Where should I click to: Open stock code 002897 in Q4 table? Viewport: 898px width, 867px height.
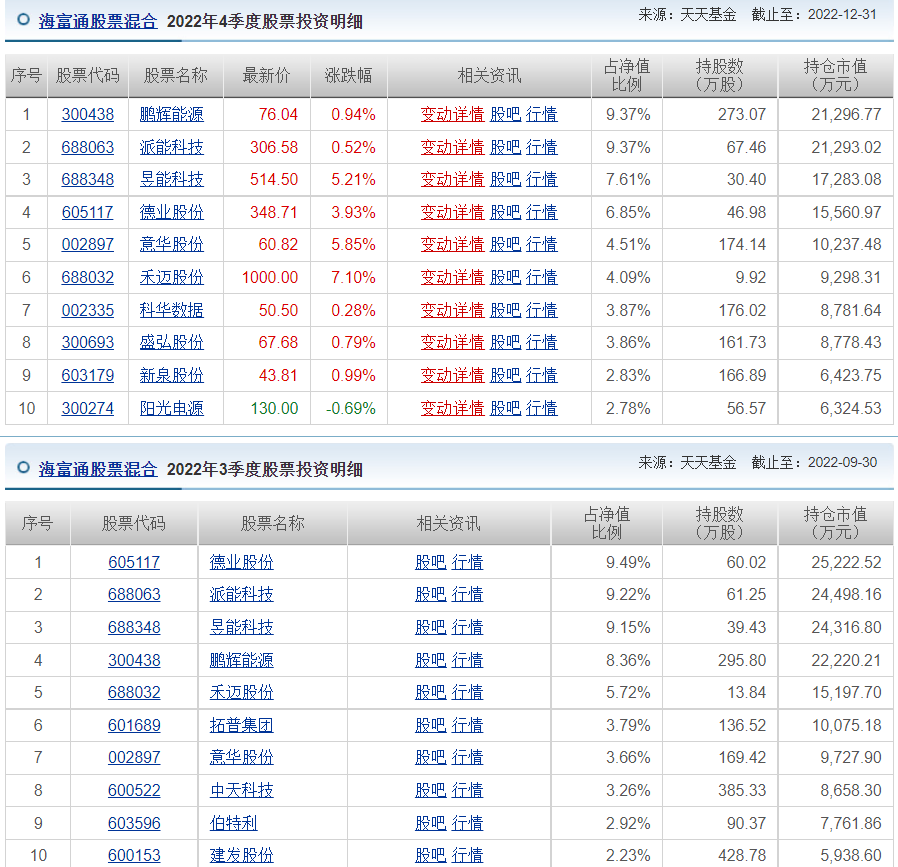[88, 245]
